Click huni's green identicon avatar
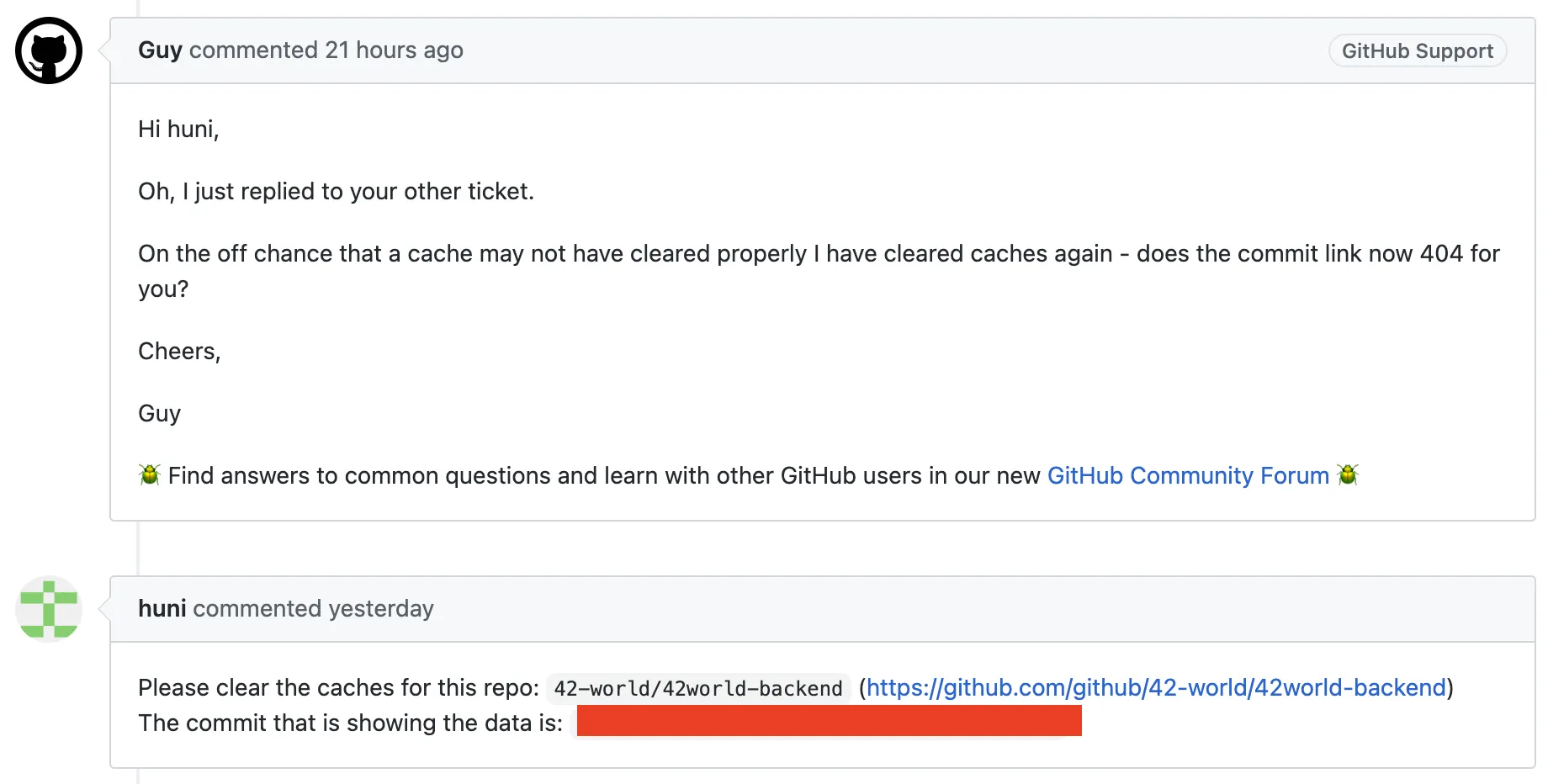The image size is (1548, 784). pos(49,609)
